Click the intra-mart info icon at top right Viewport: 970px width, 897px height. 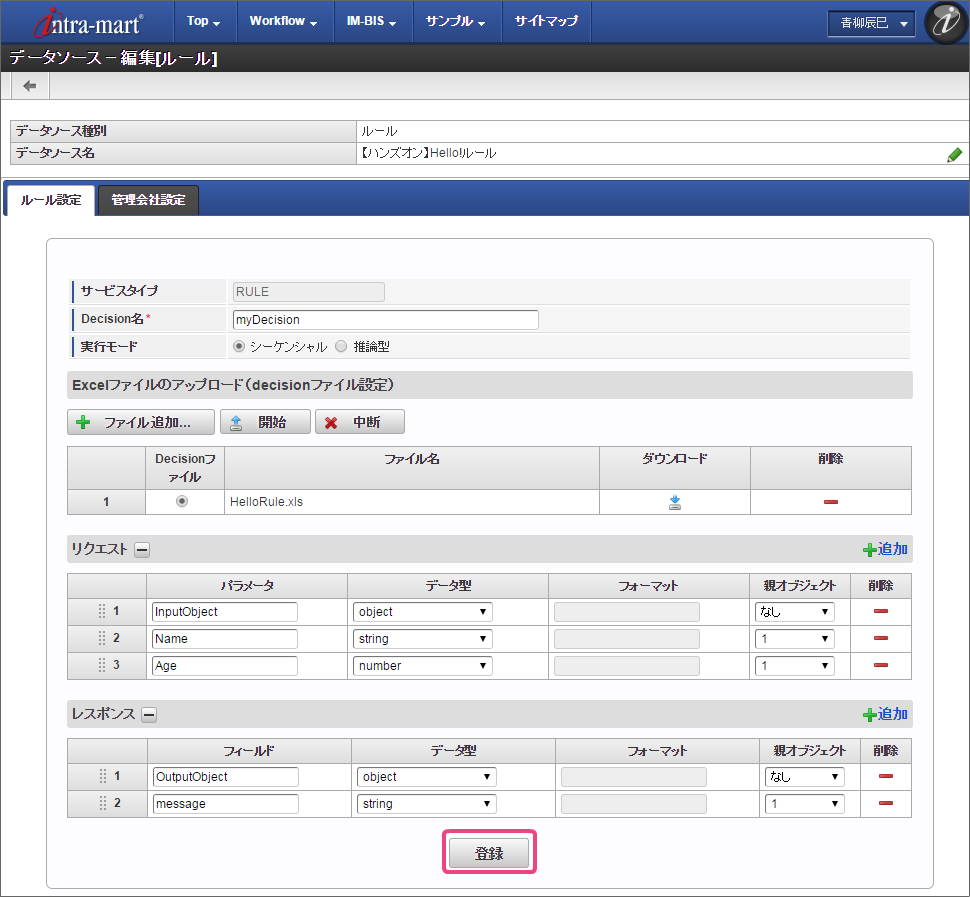pos(944,22)
